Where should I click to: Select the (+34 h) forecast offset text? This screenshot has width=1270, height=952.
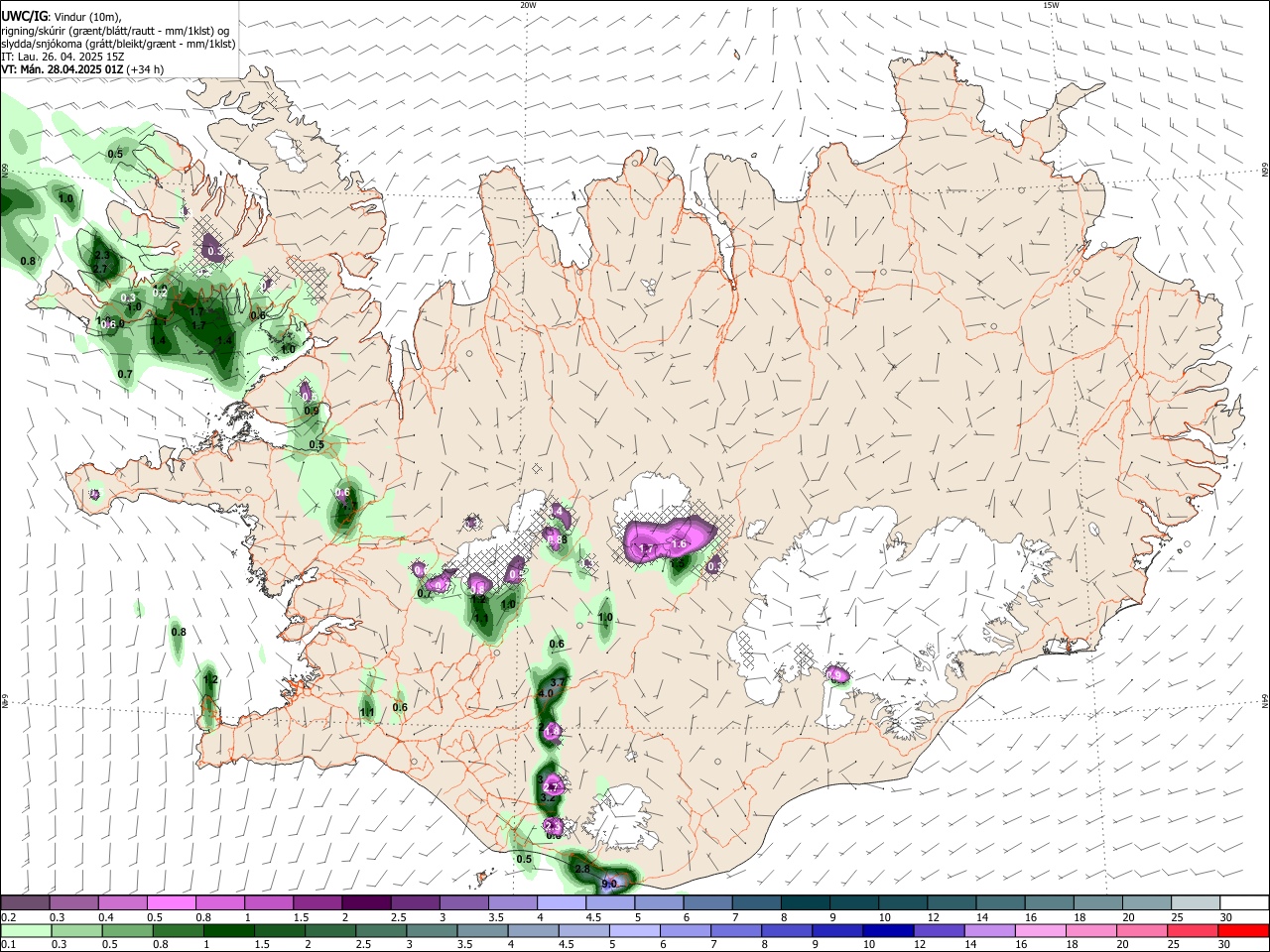point(146,69)
